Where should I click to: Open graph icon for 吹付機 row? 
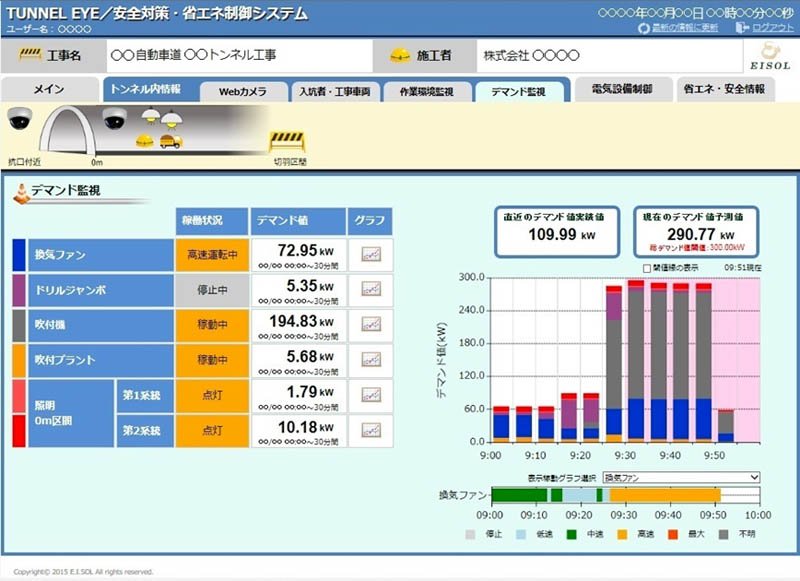(x=371, y=324)
